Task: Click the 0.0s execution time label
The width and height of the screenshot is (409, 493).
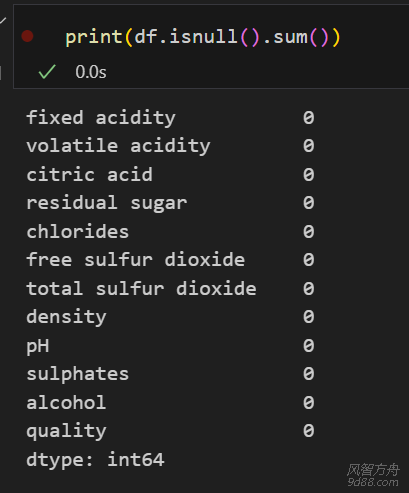Action: pyautogui.click(x=91, y=72)
